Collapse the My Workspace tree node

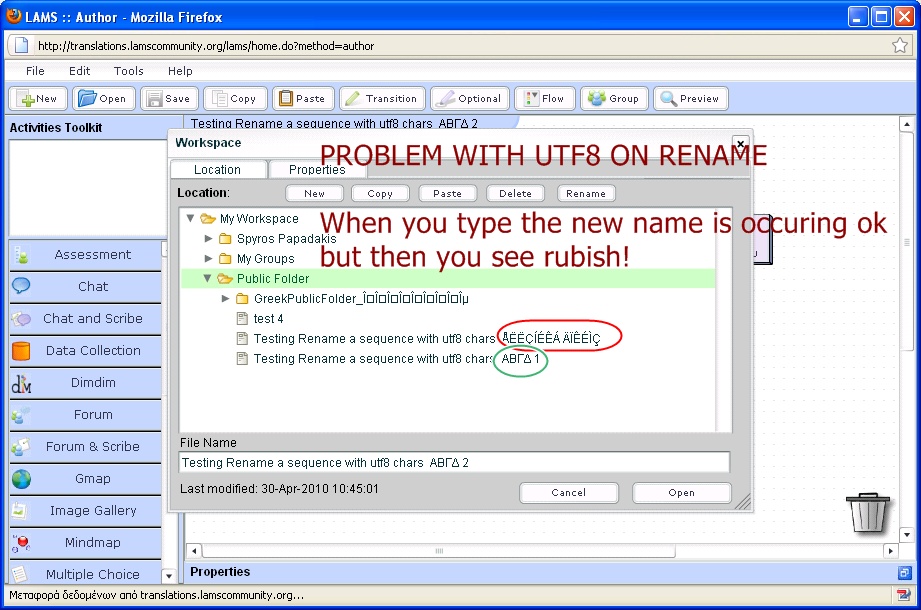coord(190,218)
